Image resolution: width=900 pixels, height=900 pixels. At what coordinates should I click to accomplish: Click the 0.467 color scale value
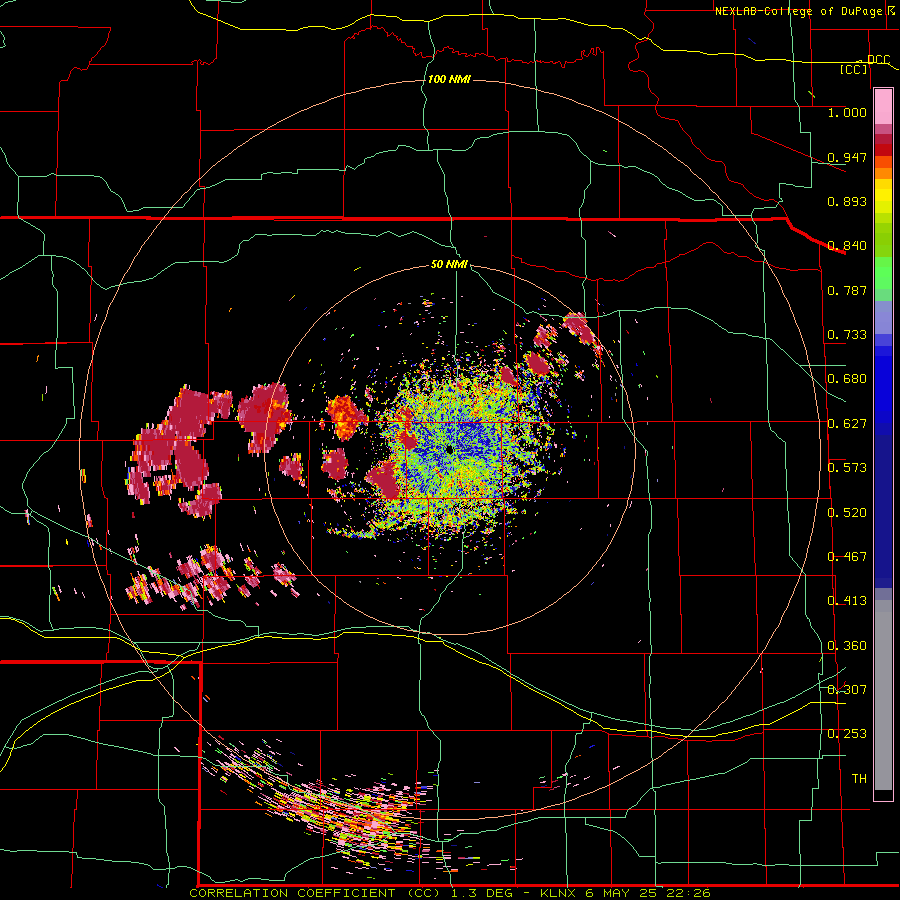[x=847, y=557]
